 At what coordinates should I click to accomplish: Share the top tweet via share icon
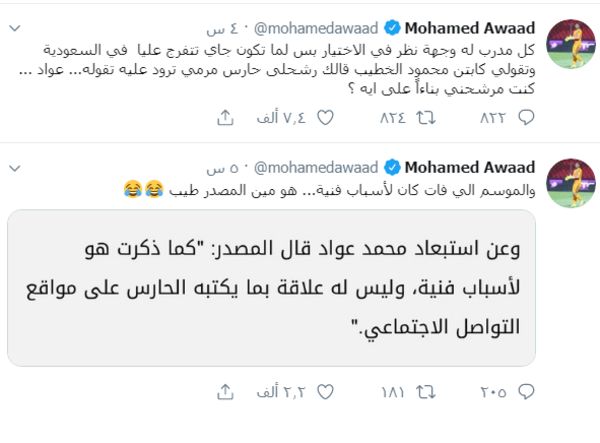pyautogui.click(x=224, y=118)
